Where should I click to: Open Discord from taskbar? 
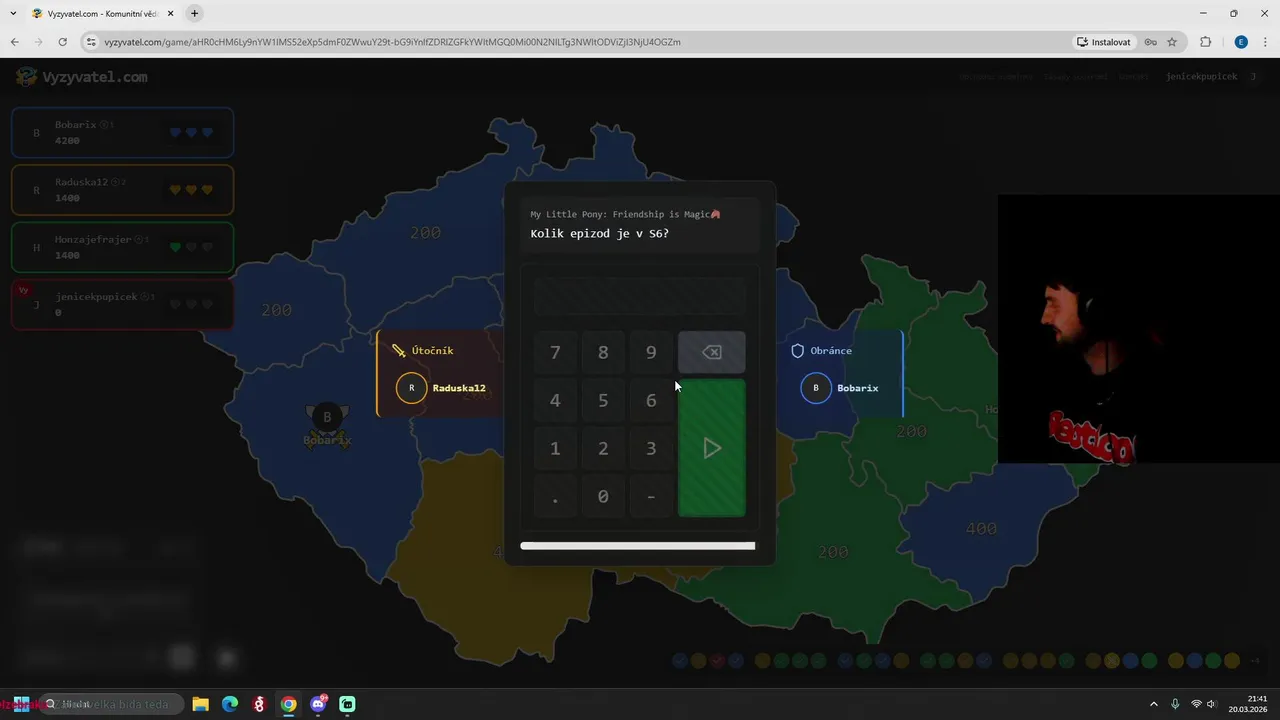318,704
